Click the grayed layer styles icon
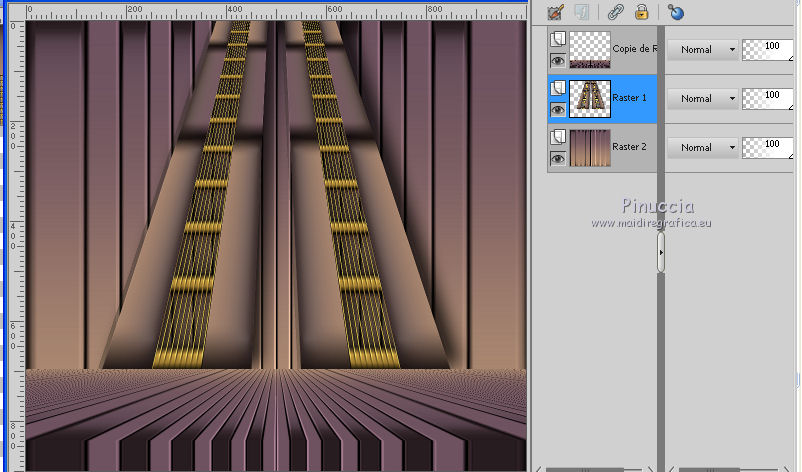The height and width of the screenshot is (472, 802). pos(582,12)
